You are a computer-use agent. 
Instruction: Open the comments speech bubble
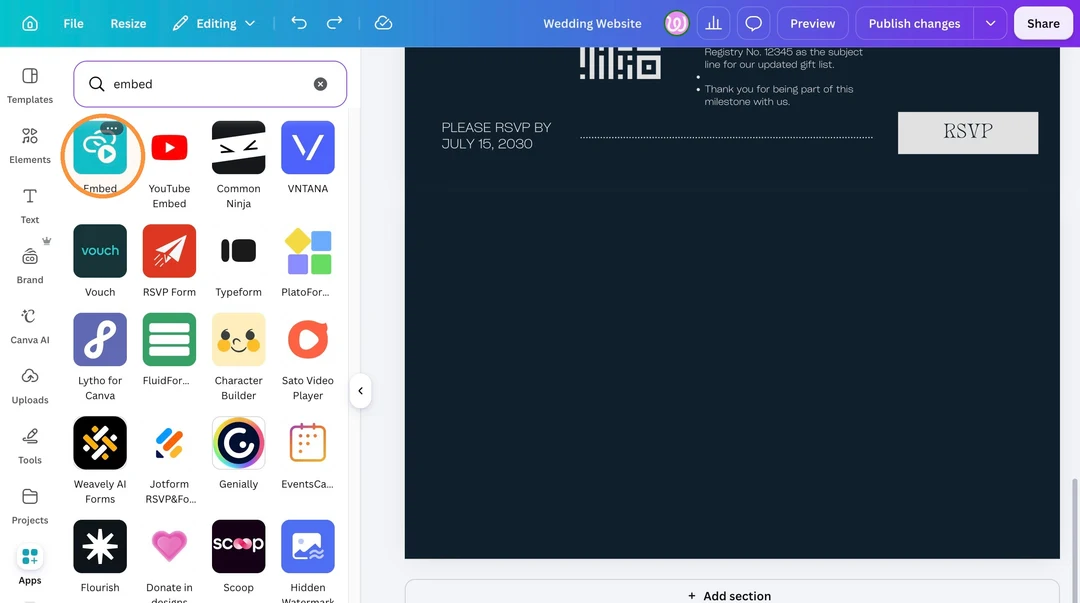tap(754, 23)
